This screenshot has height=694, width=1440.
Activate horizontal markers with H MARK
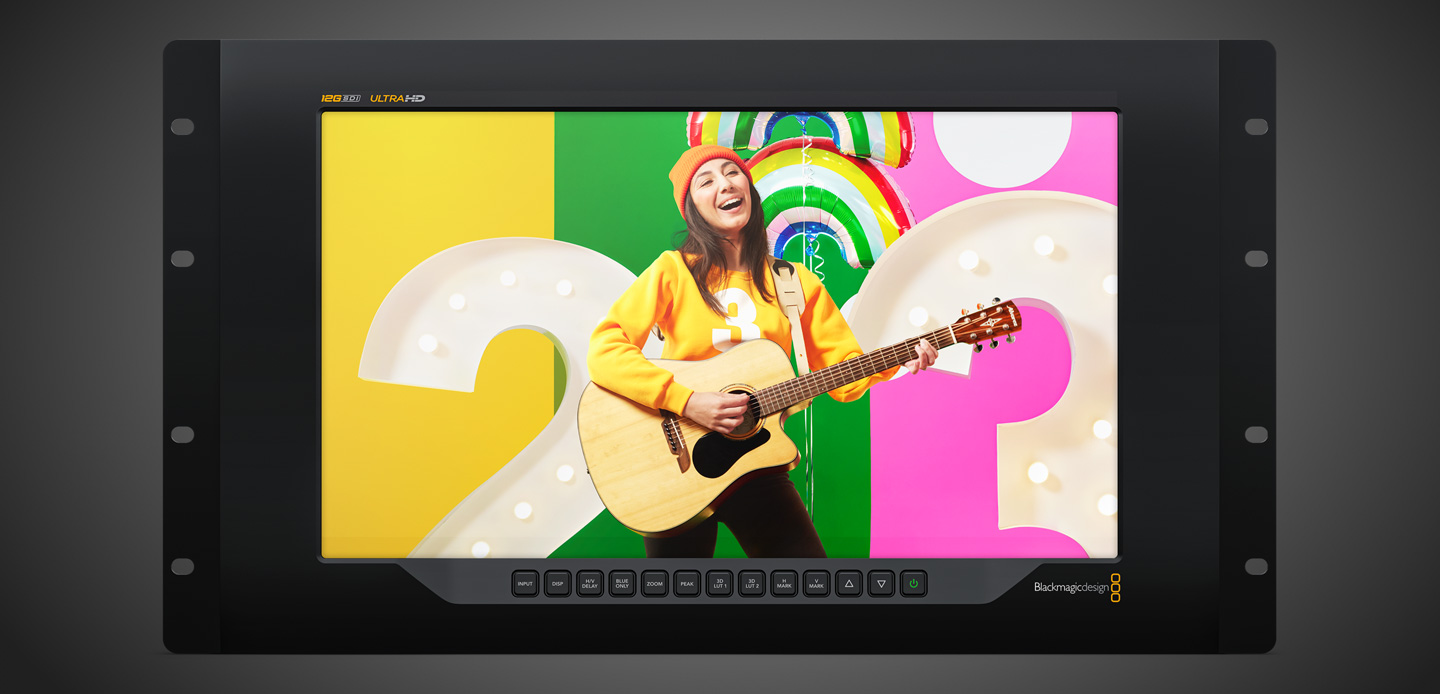click(785, 583)
